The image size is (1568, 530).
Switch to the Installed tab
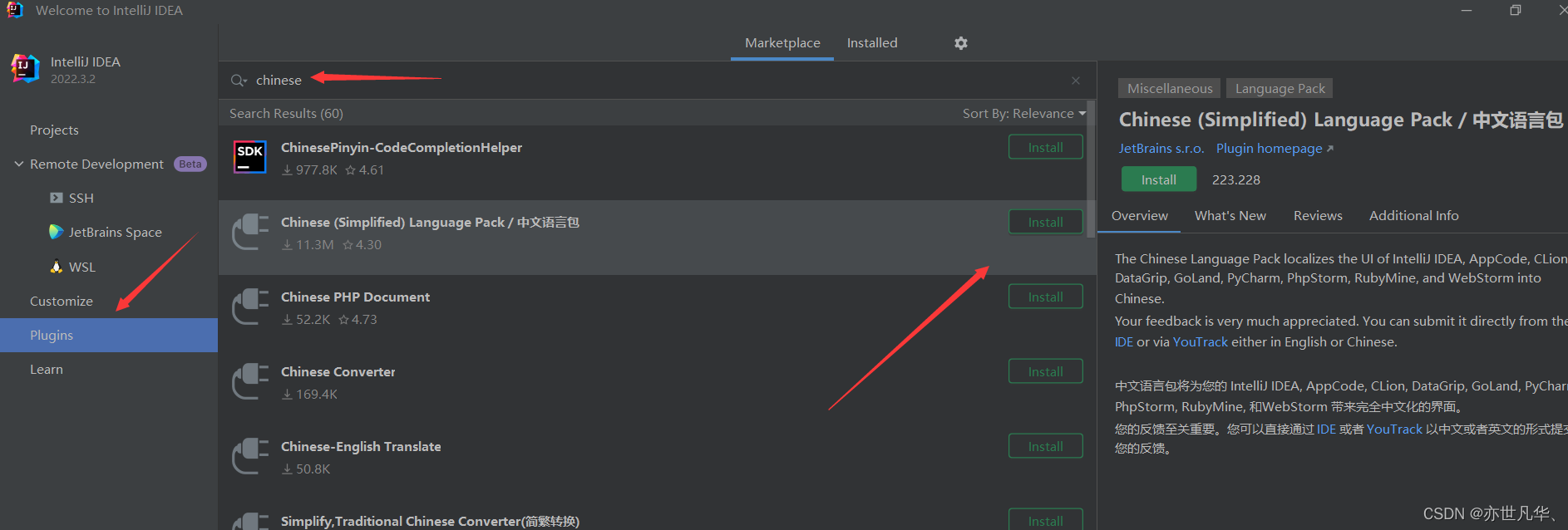pos(872,43)
